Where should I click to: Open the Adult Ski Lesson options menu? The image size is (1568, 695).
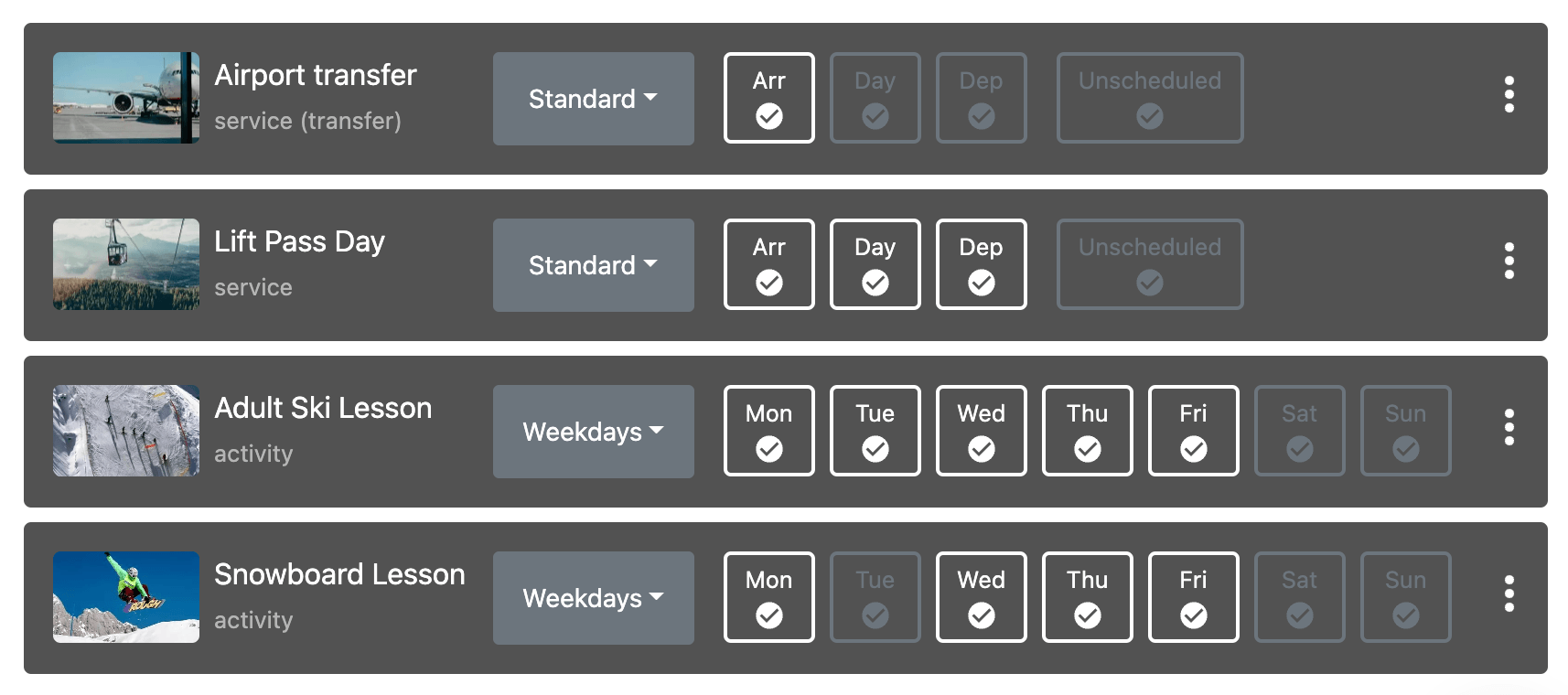tap(1509, 428)
